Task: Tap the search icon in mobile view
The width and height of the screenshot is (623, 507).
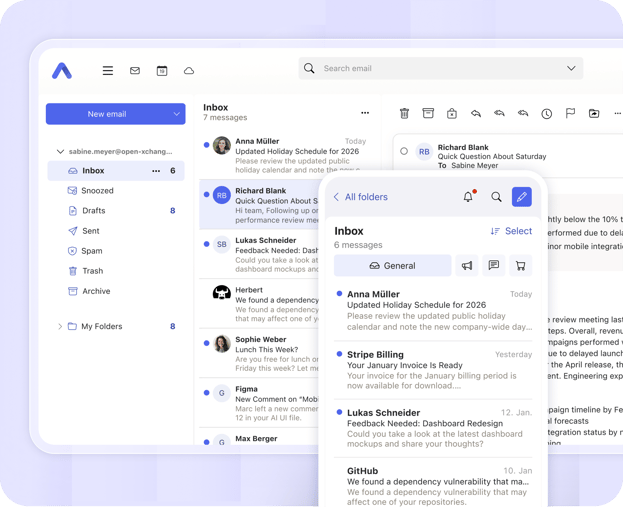Action: [496, 197]
